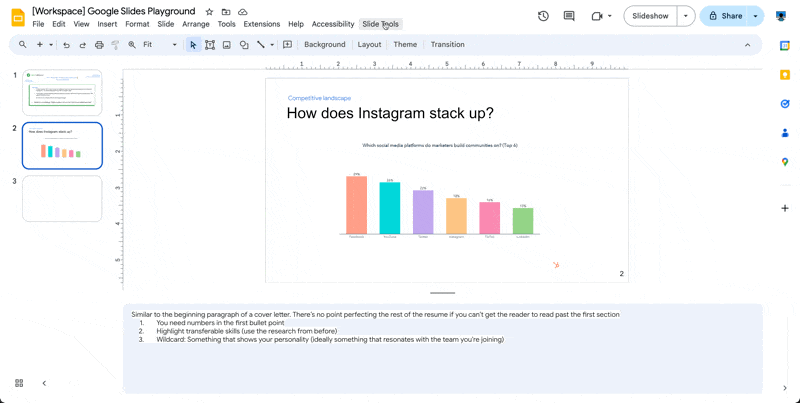This screenshot has height=403, width=800.
Task: Star this presentation
Action: click(x=209, y=12)
